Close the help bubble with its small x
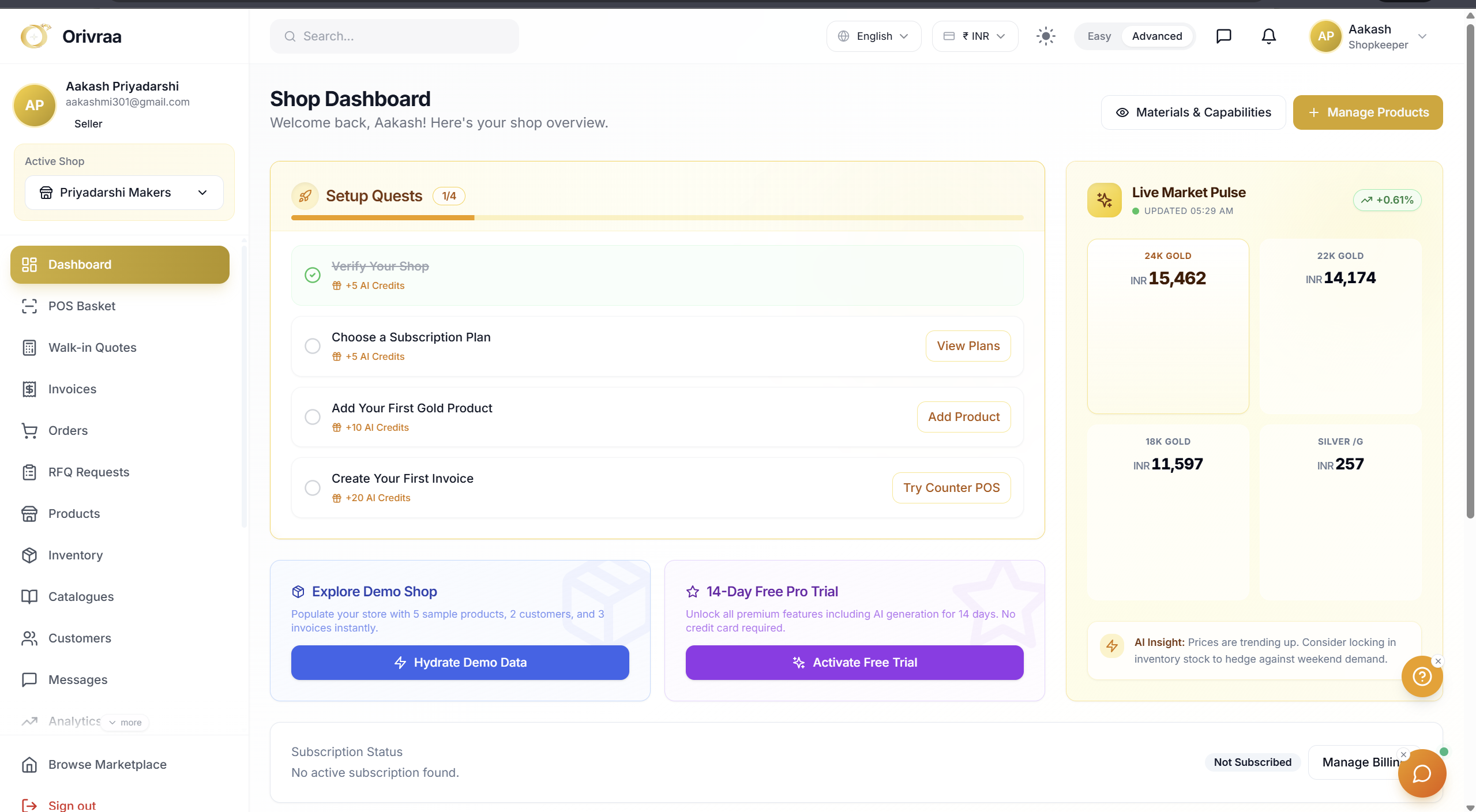Screen dimensions: 1476x812 coord(1438,661)
